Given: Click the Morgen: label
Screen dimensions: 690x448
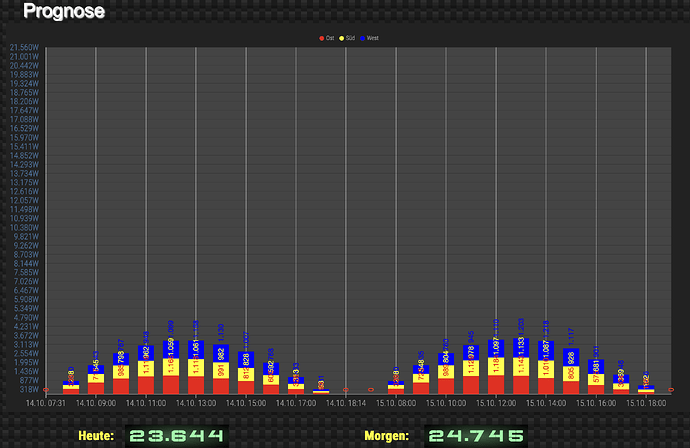Looking at the screenshot, I should click(386, 436).
